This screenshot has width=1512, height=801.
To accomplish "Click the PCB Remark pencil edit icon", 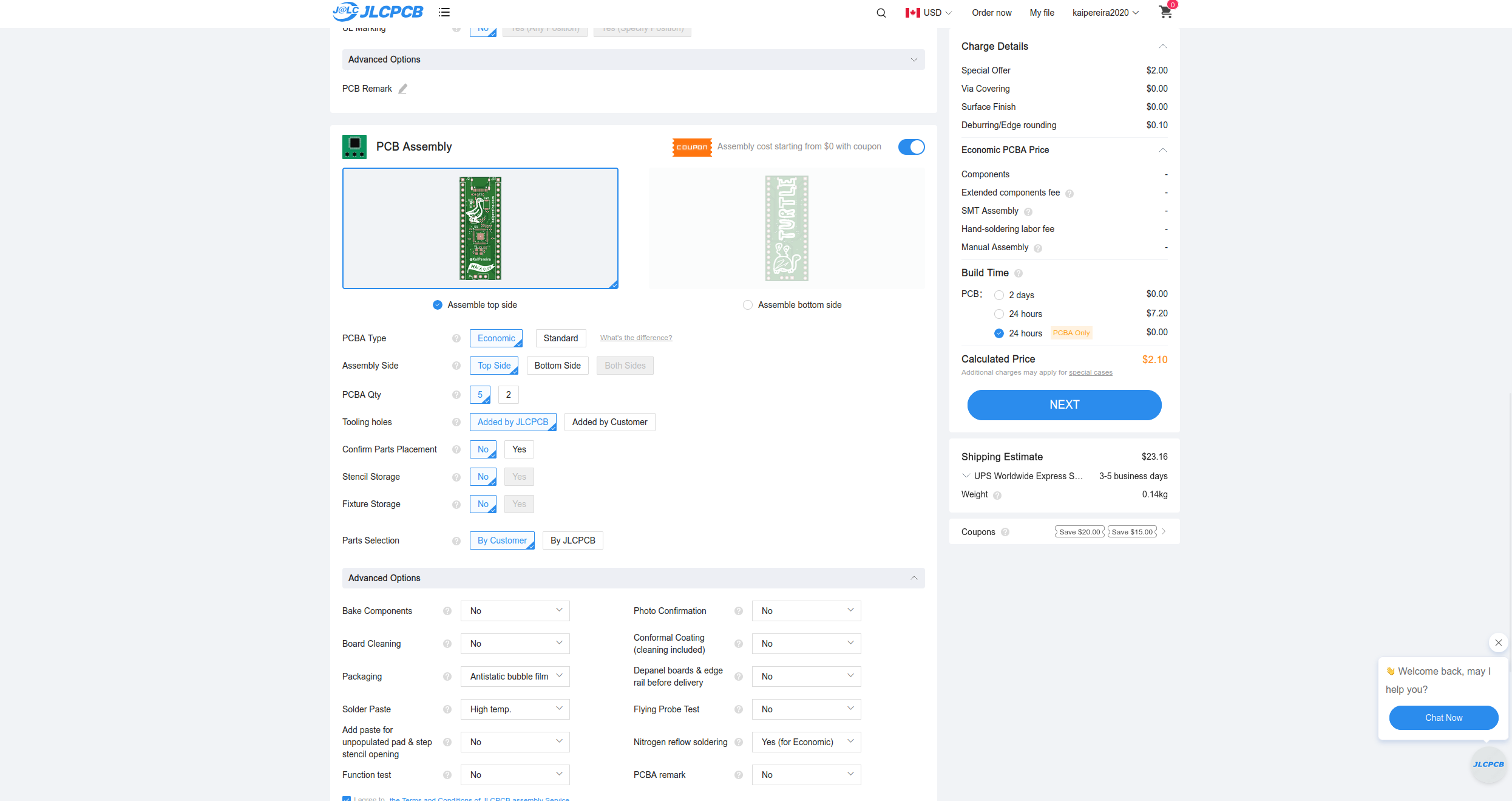I will coord(402,89).
